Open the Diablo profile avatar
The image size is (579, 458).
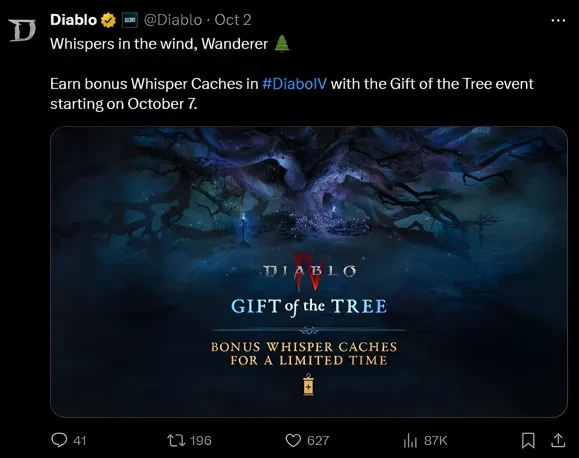[x=23, y=30]
